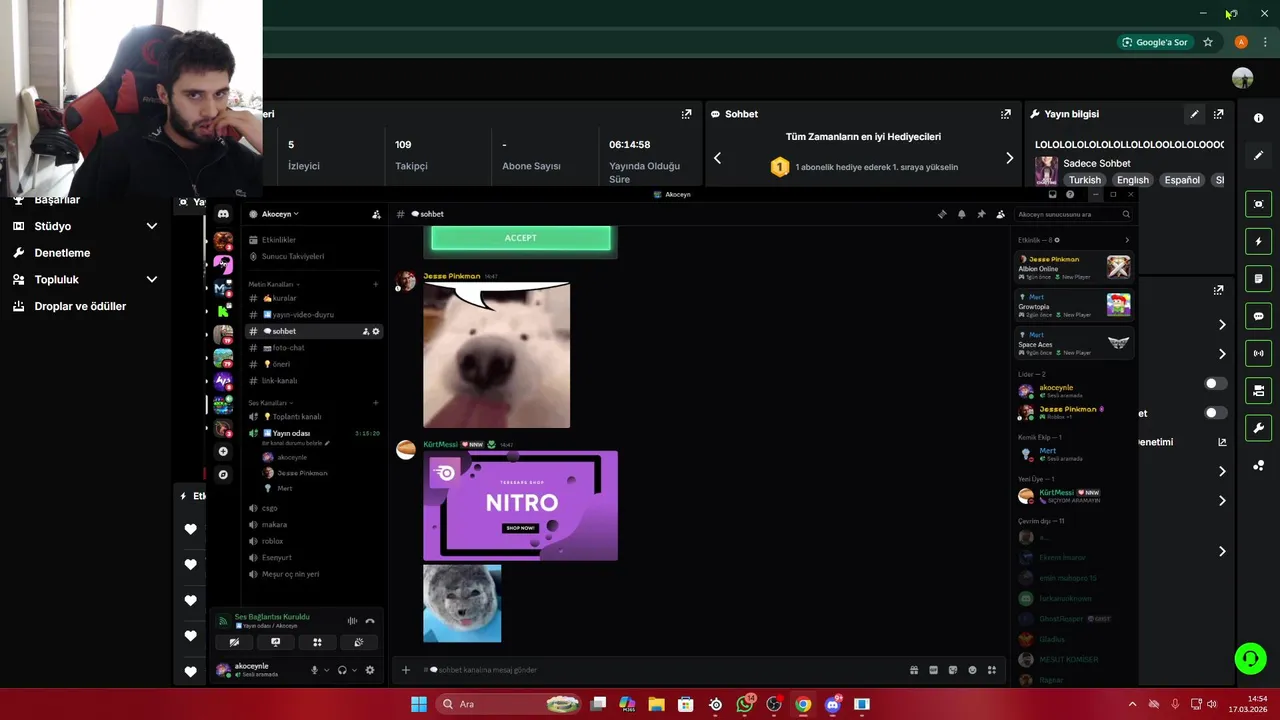This screenshot has height=720, width=1280.
Task: Select the English tag
Action: pyautogui.click(x=1132, y=180)
